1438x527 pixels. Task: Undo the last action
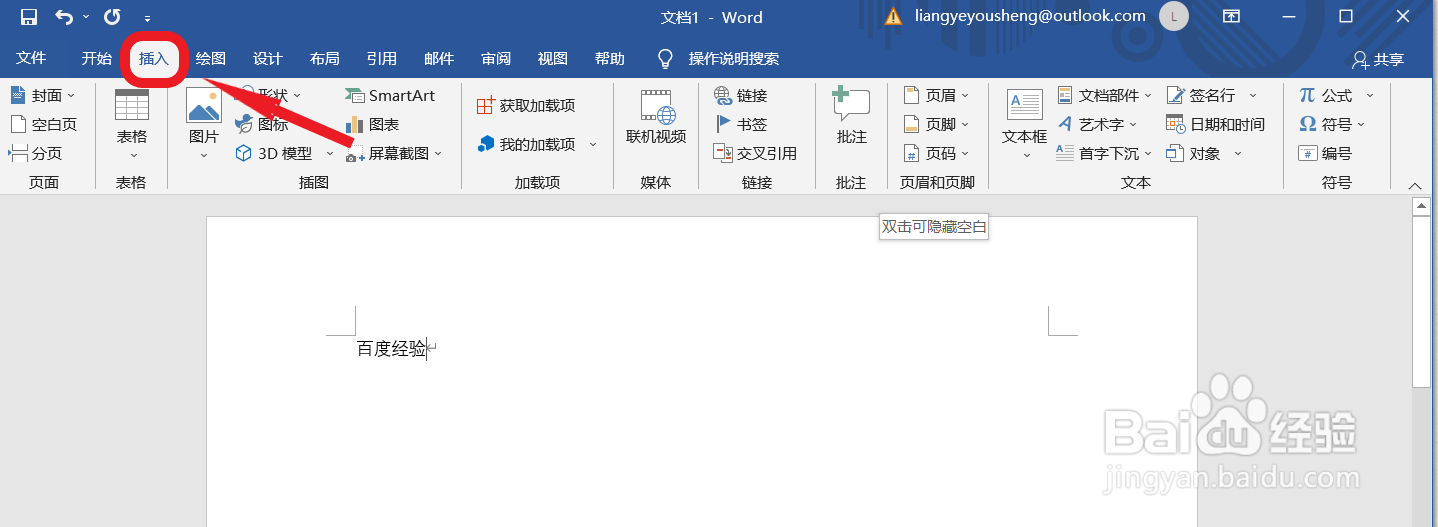pos(65,17)
